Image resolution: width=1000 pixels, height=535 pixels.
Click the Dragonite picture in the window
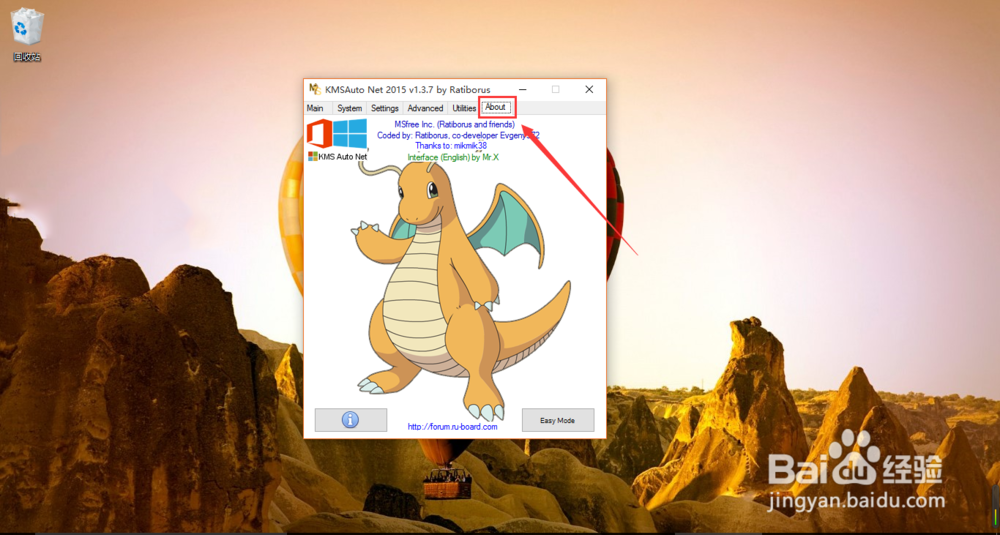click(x=461, y=290)
